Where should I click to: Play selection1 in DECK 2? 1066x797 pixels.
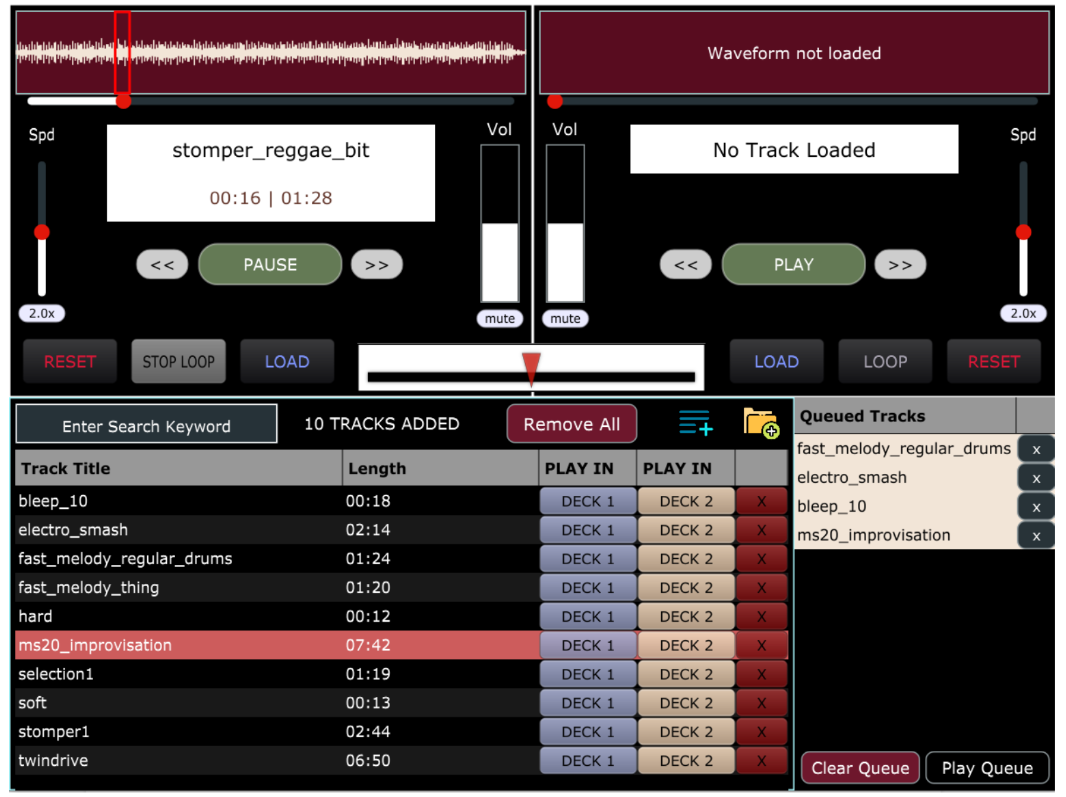pos(686,675)
